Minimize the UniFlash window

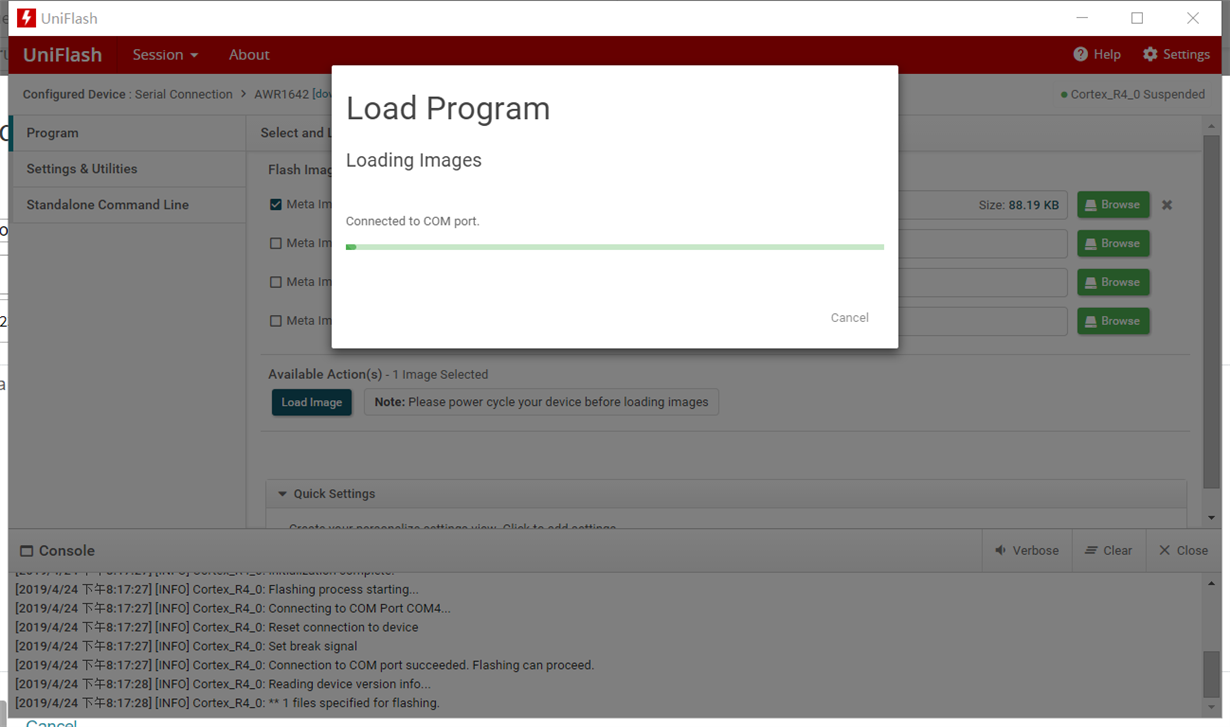click(1082, 18)
